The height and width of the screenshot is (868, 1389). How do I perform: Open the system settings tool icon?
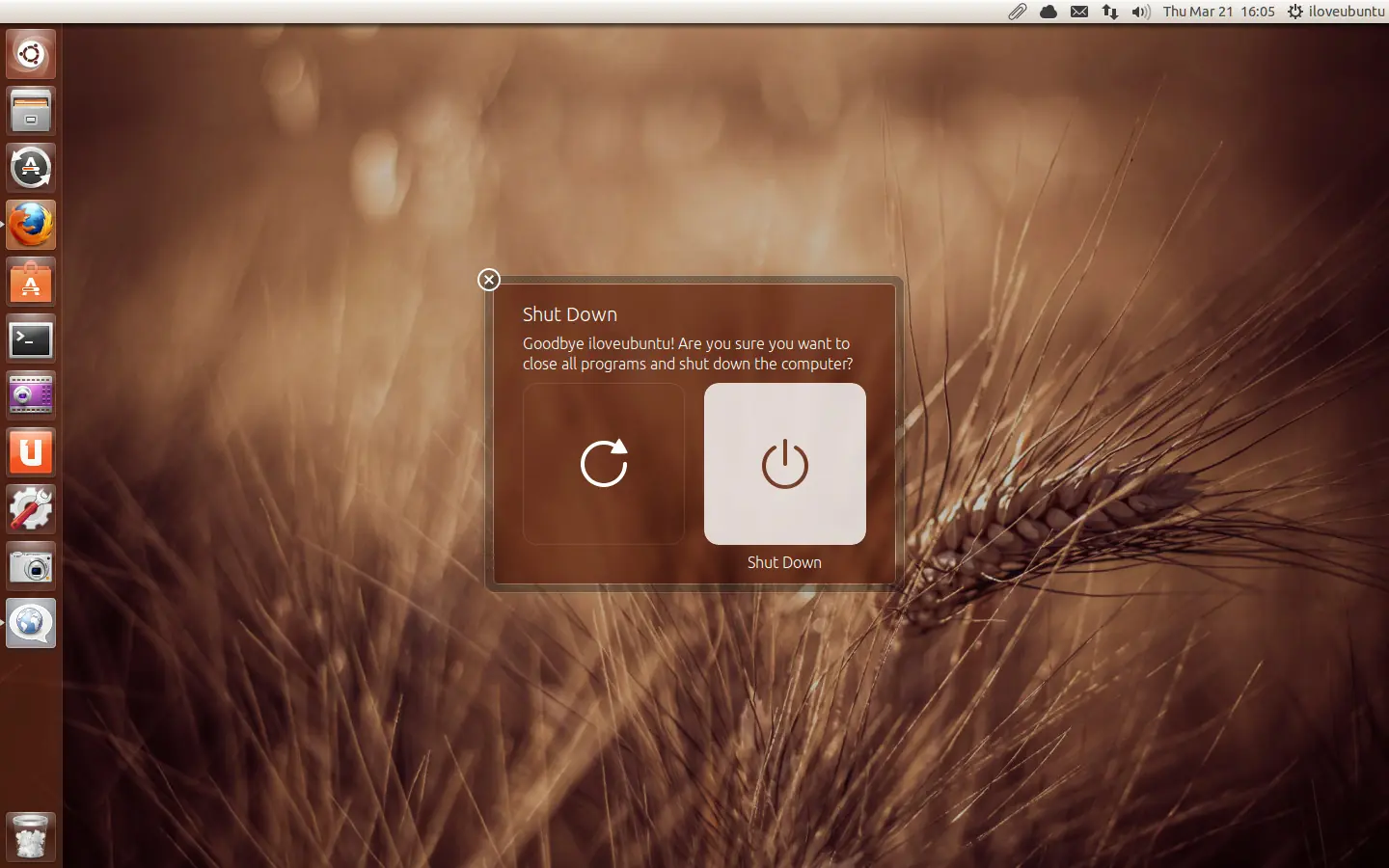[31, 509]
